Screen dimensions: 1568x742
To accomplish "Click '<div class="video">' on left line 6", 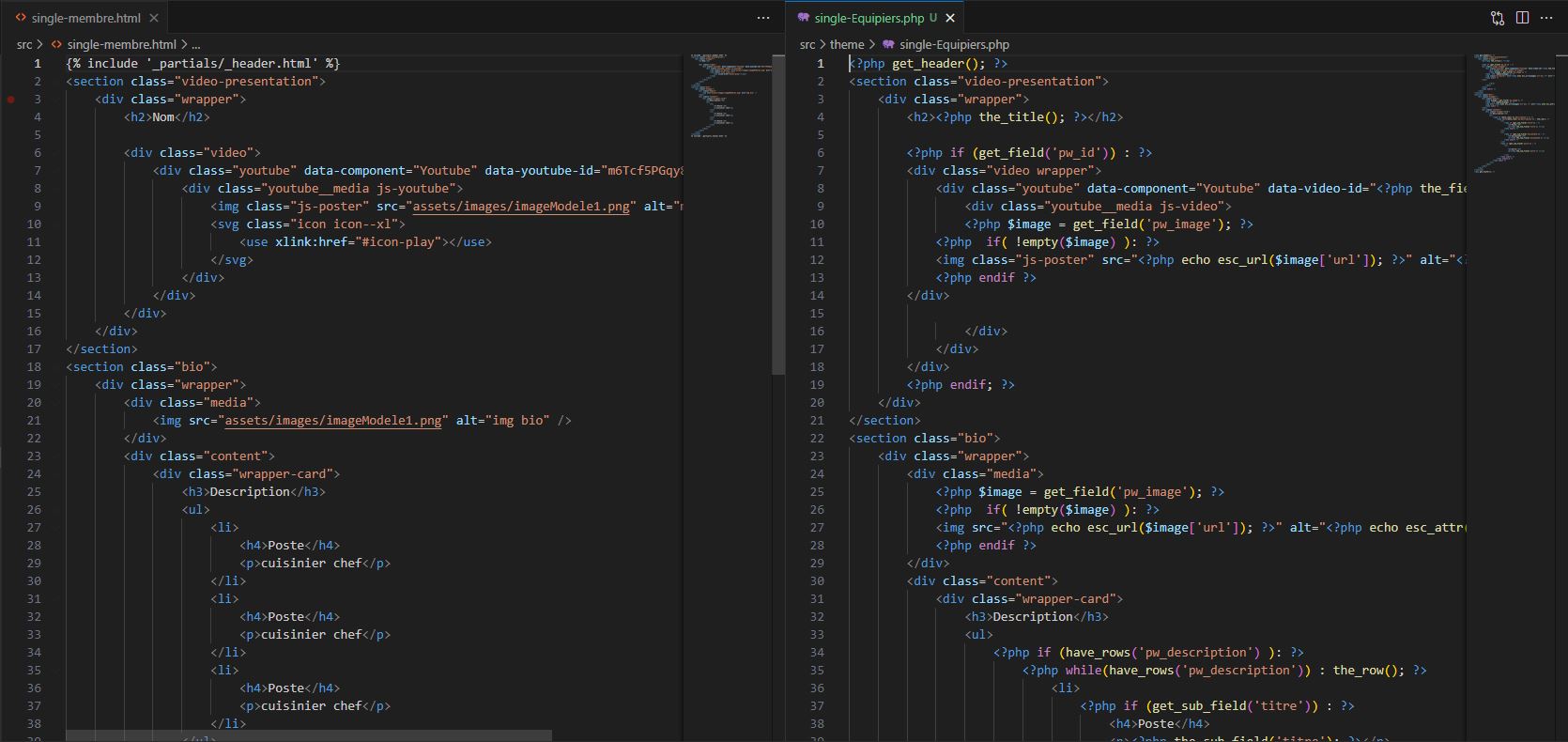I will pos(192,152).
